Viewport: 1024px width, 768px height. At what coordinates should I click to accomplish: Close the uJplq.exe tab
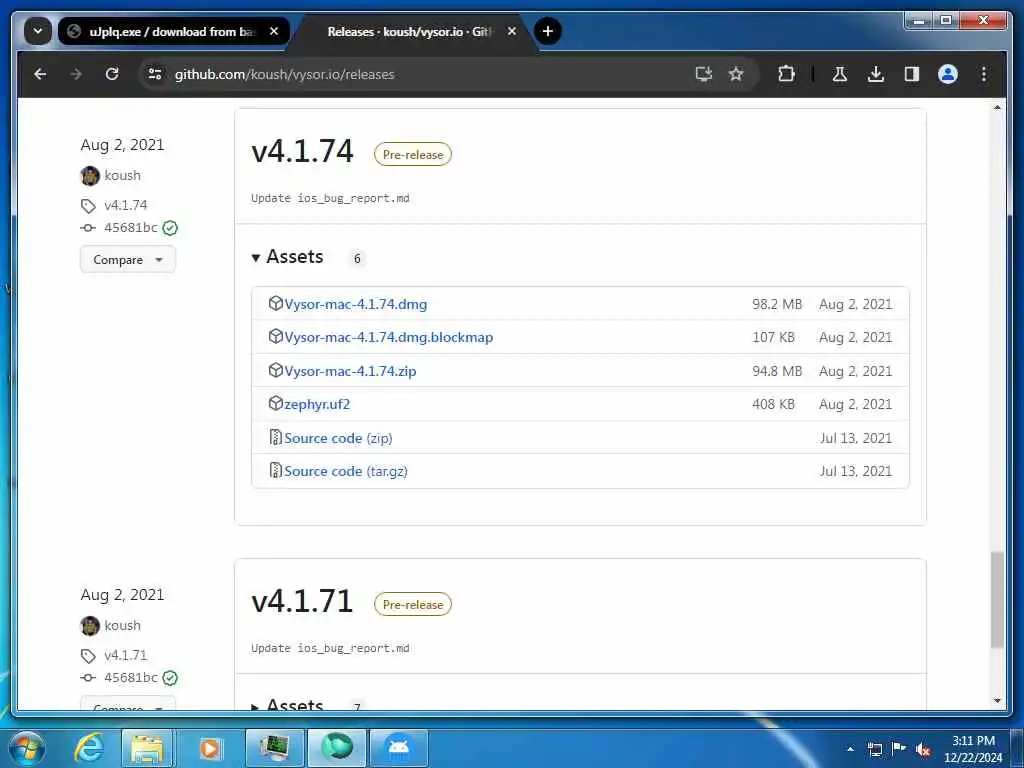(274, 31)
